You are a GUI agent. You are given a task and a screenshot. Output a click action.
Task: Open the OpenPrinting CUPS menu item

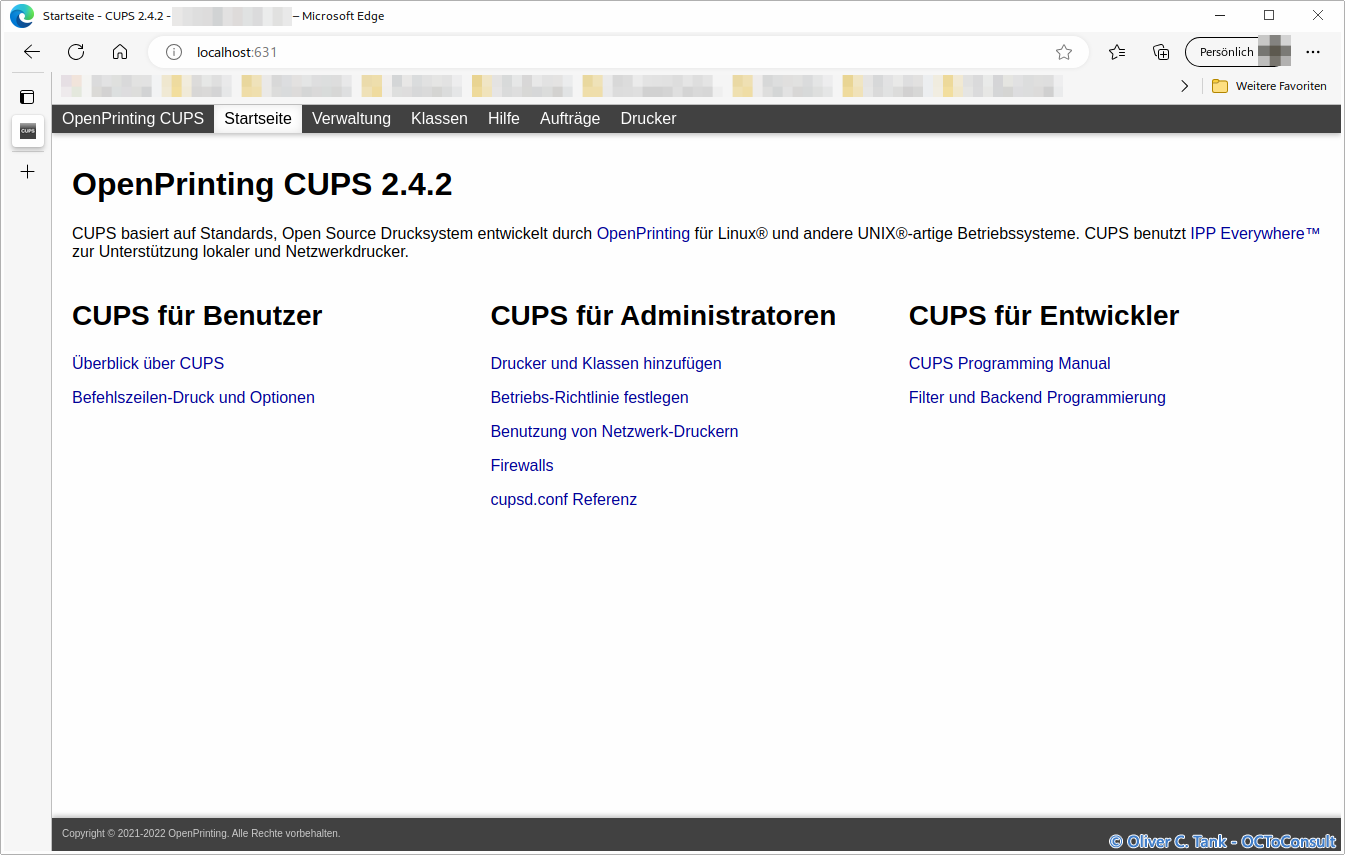(x=133, y=119)
